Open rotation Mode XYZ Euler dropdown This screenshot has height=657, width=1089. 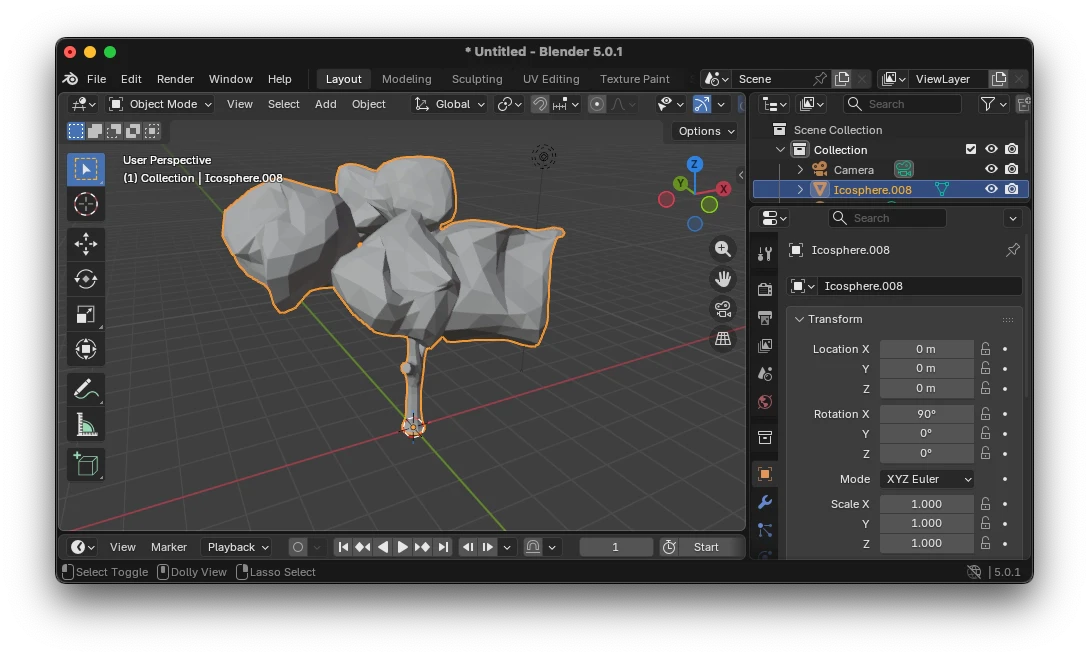tap(927, 479)
